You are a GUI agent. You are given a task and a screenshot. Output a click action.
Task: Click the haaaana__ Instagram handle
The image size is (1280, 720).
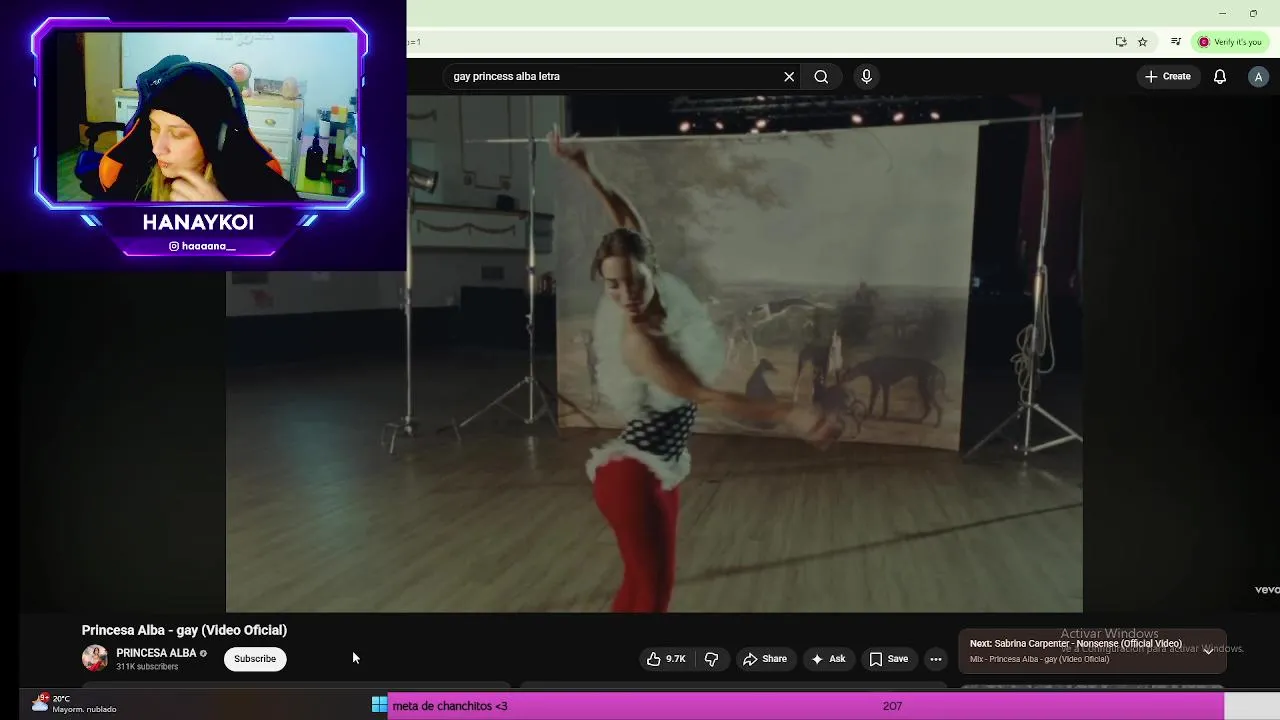pyautogui.click(x=202, y=246)
